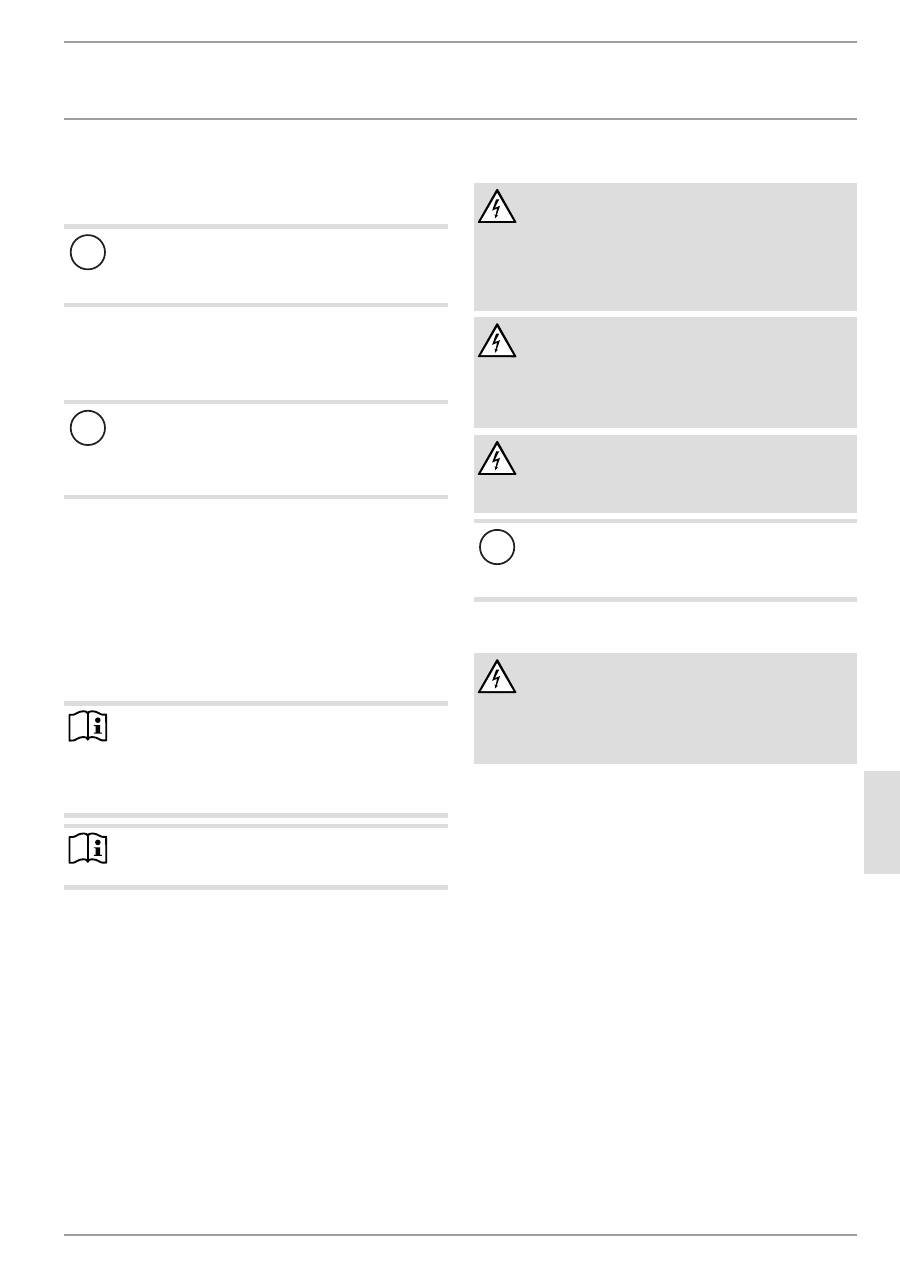Click the lower circle icon in left column
900x1273 pixels.
(x=88, y=429)
